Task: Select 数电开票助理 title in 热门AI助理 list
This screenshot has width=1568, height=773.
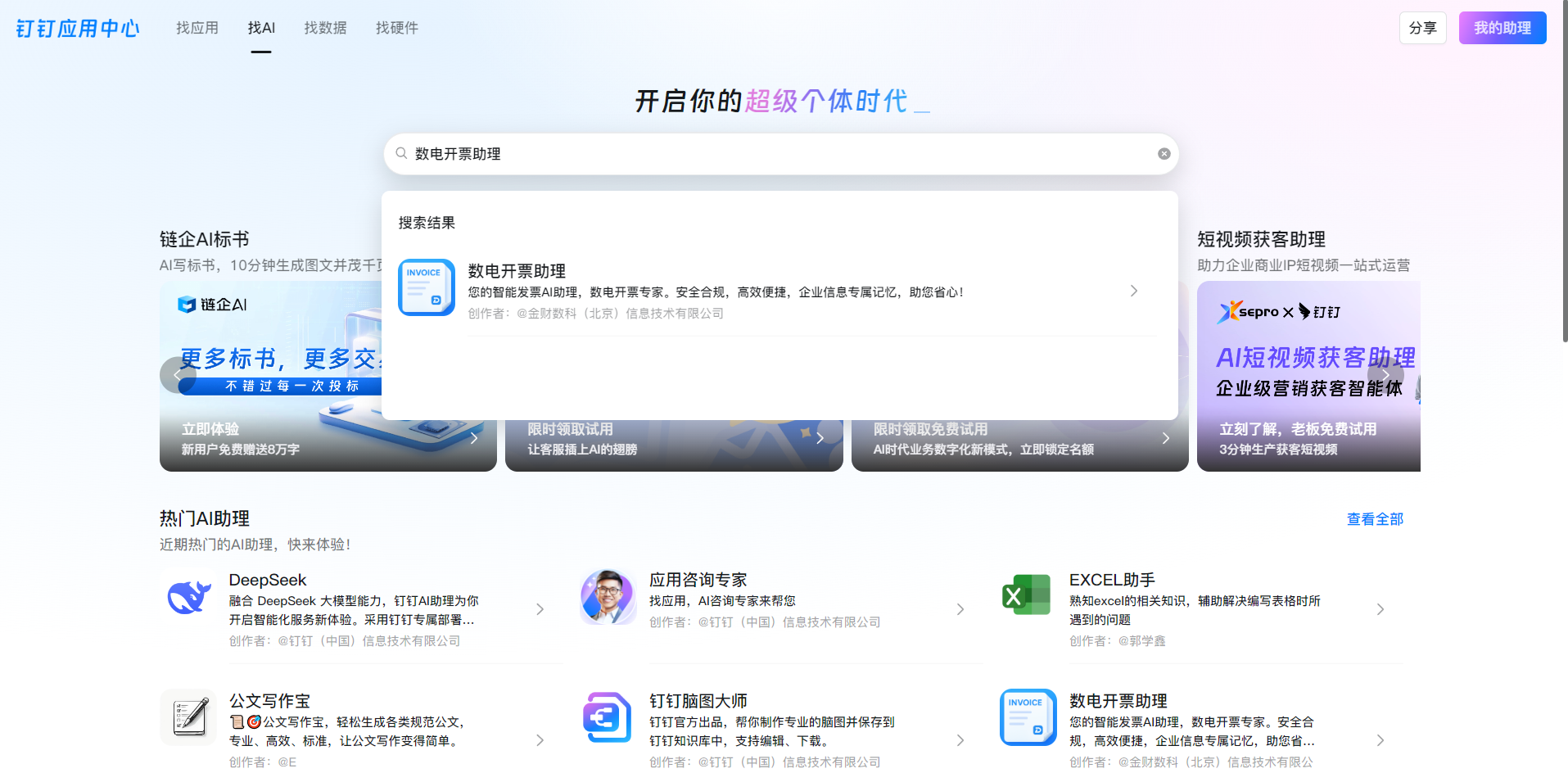Action: 1118,701
